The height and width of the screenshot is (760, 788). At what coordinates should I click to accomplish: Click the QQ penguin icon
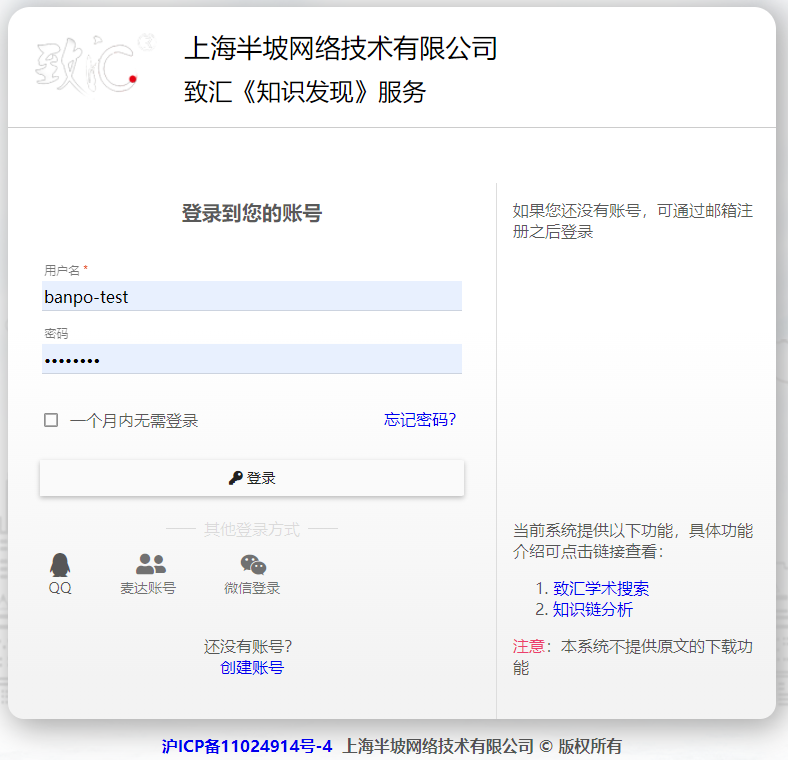coord(60,565)
